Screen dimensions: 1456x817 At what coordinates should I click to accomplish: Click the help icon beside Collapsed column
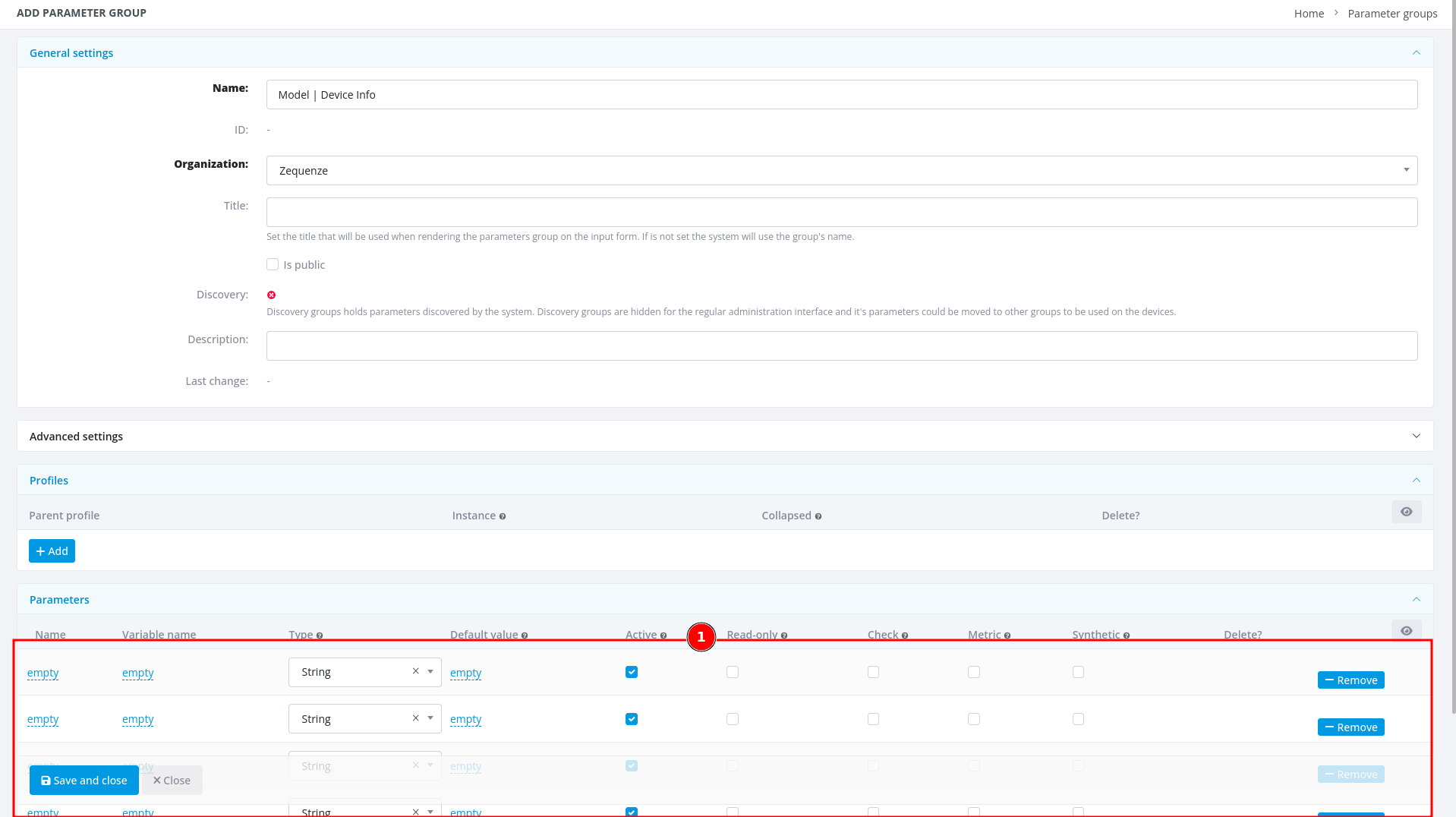tap(818, 516)
